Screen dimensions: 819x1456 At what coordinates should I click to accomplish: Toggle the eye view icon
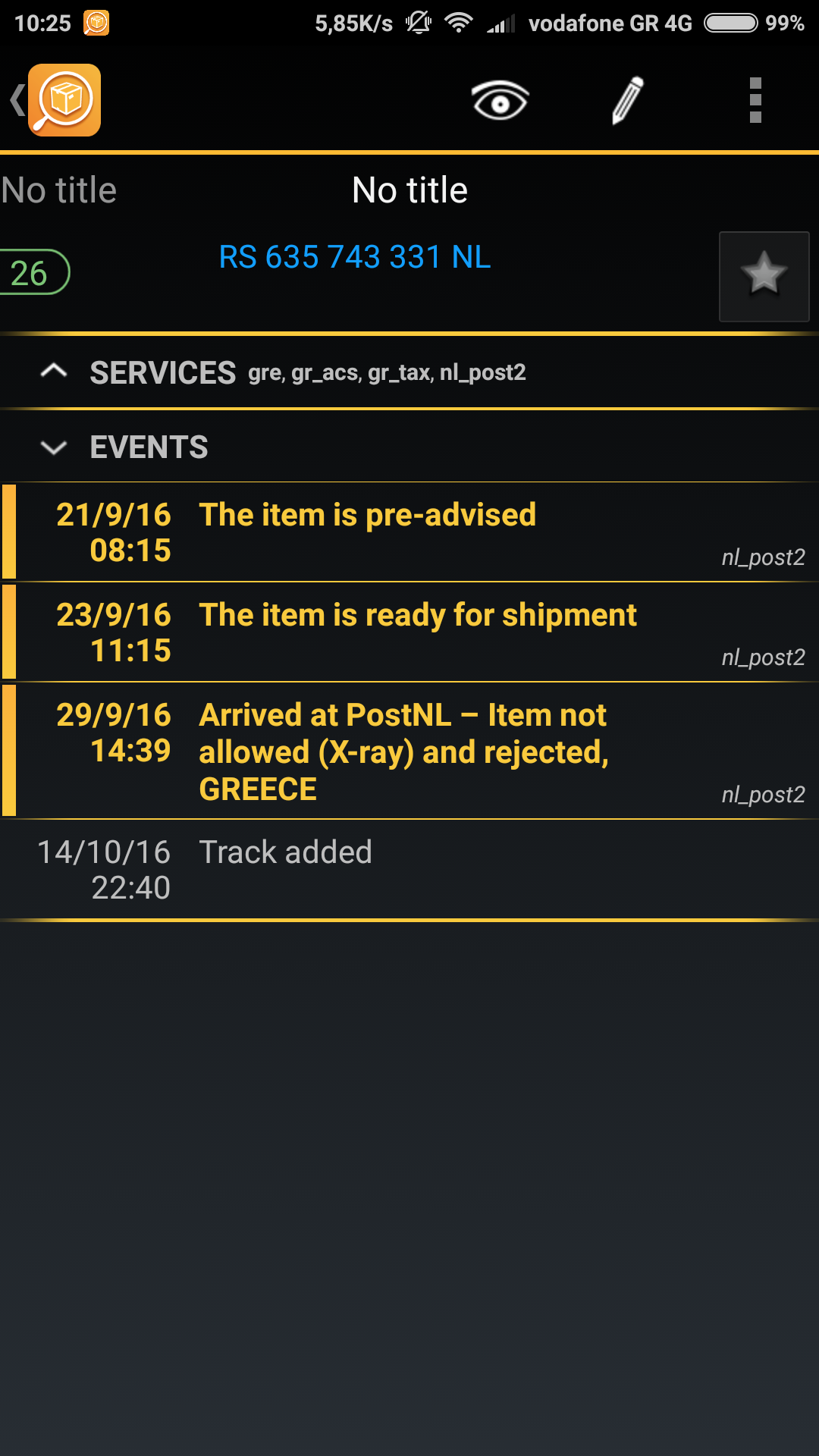(x=500, y=100)
